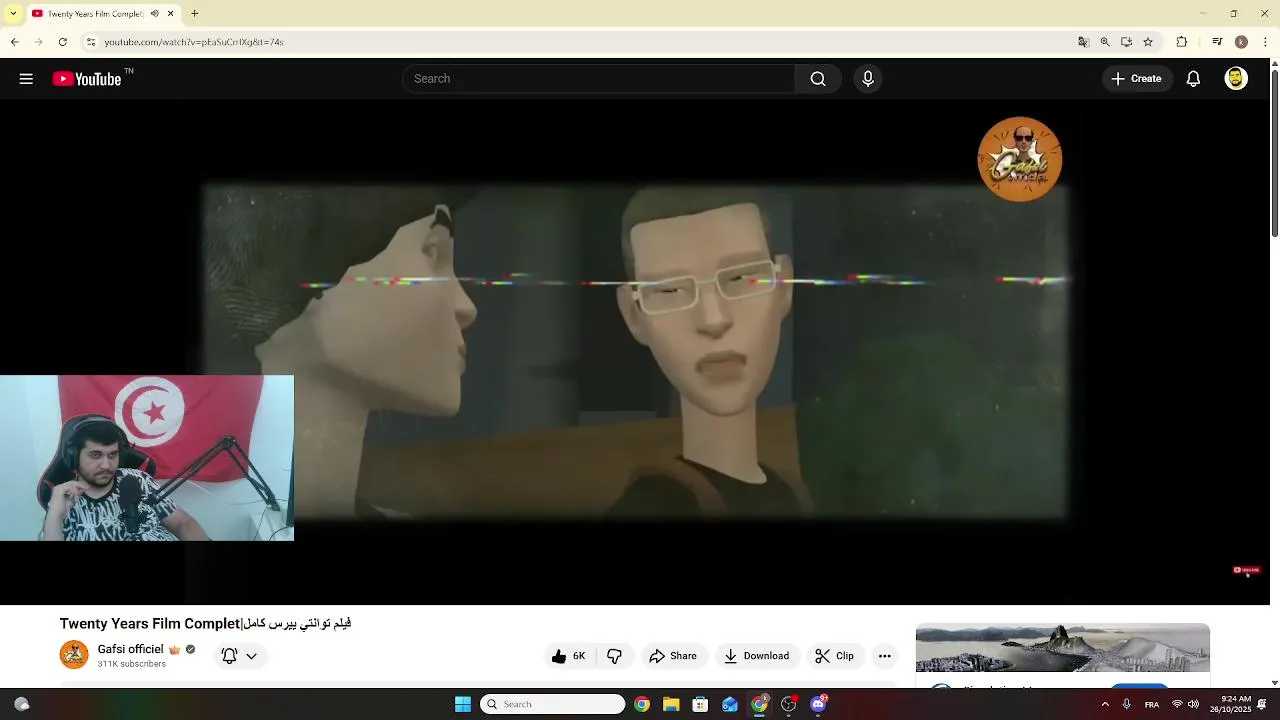Viewport: 1280px width, 720px height.
Task: Open Chrome profile avatar
Action: click(1241, 42)
